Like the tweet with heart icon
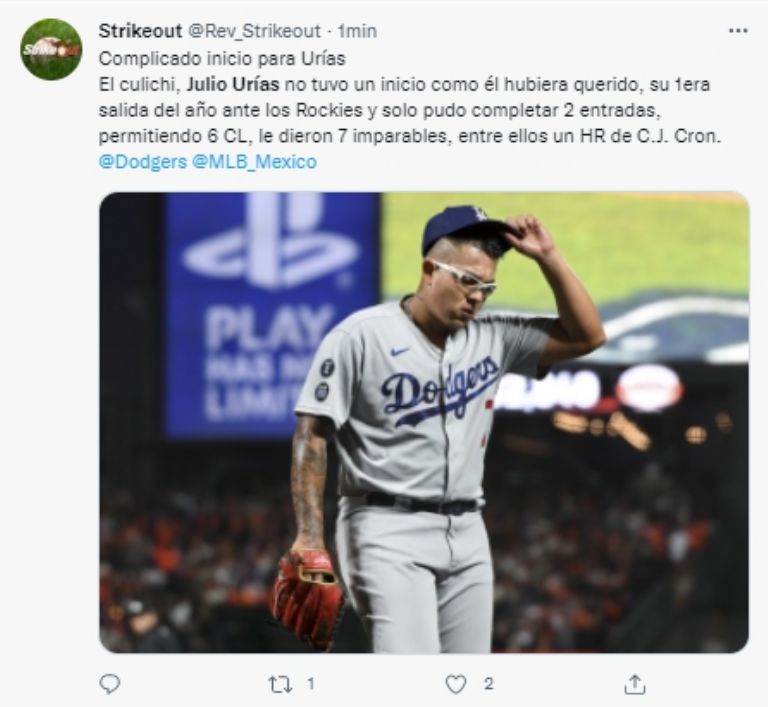This screenshot has height=707, width=768. click(456, 684)
